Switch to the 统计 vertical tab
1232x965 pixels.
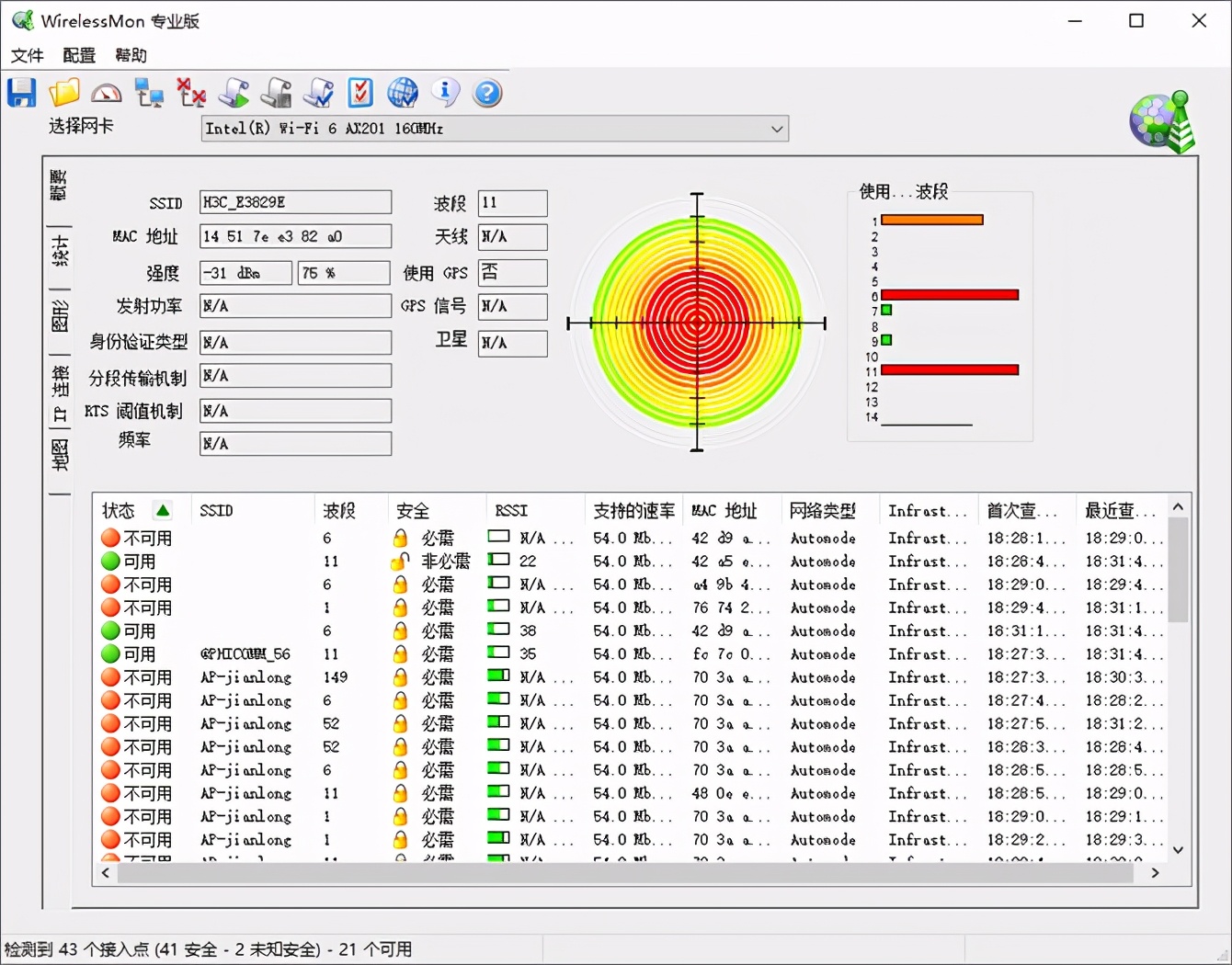click(x=60, y=250)
